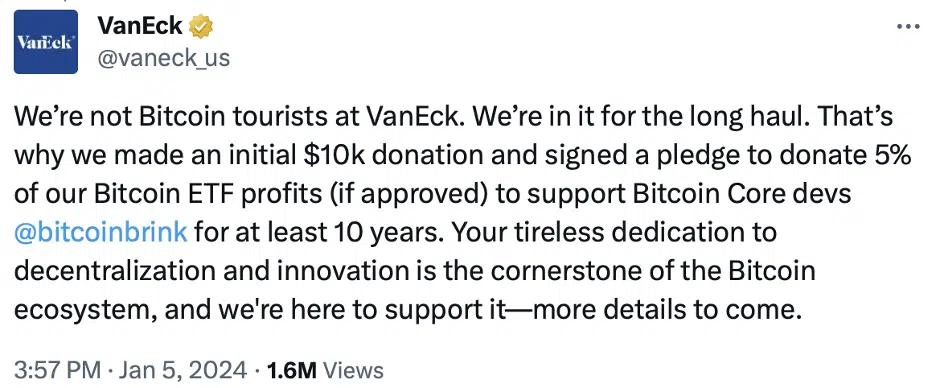Visit the @vaneck_us handle

(163, 58)
